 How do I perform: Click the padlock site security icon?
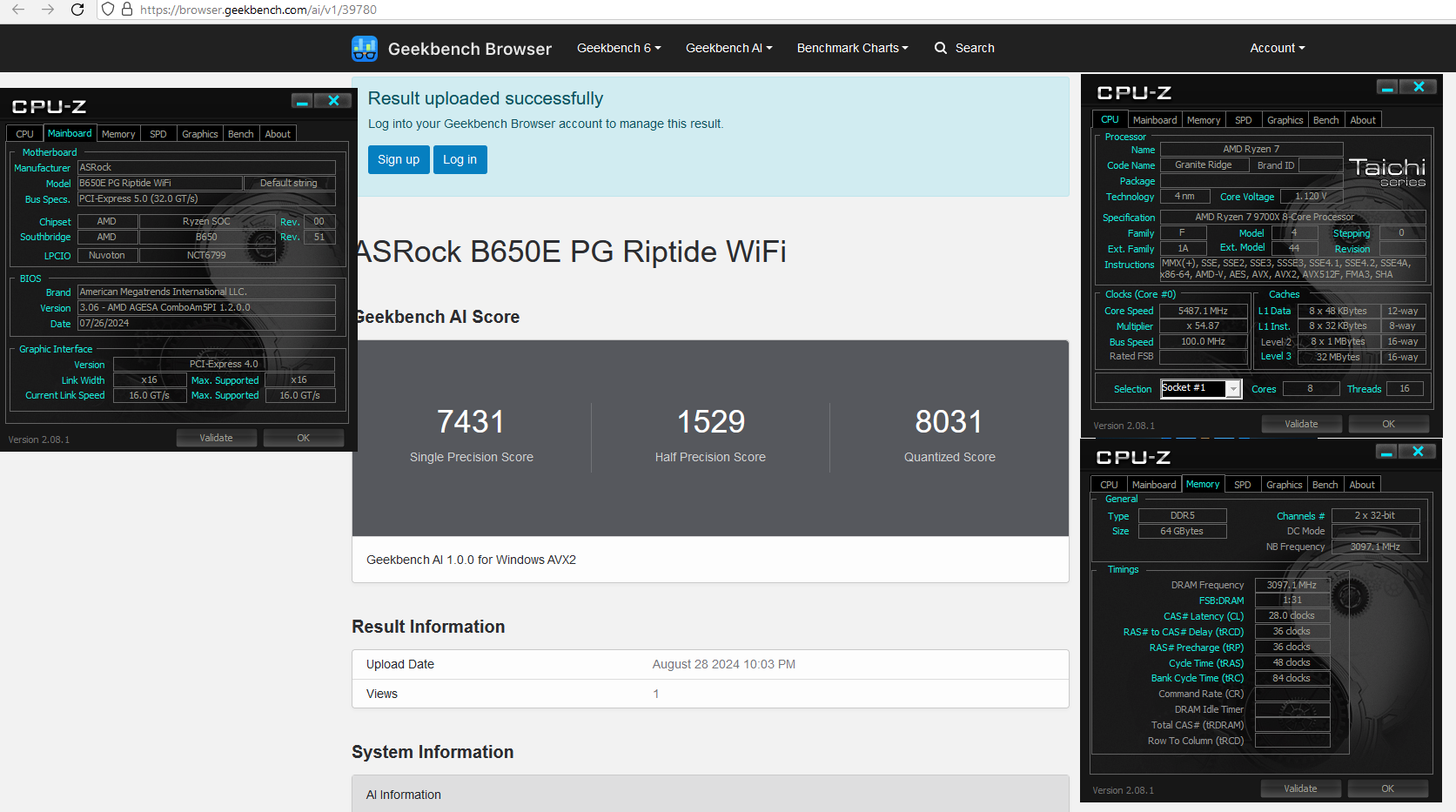127,10
